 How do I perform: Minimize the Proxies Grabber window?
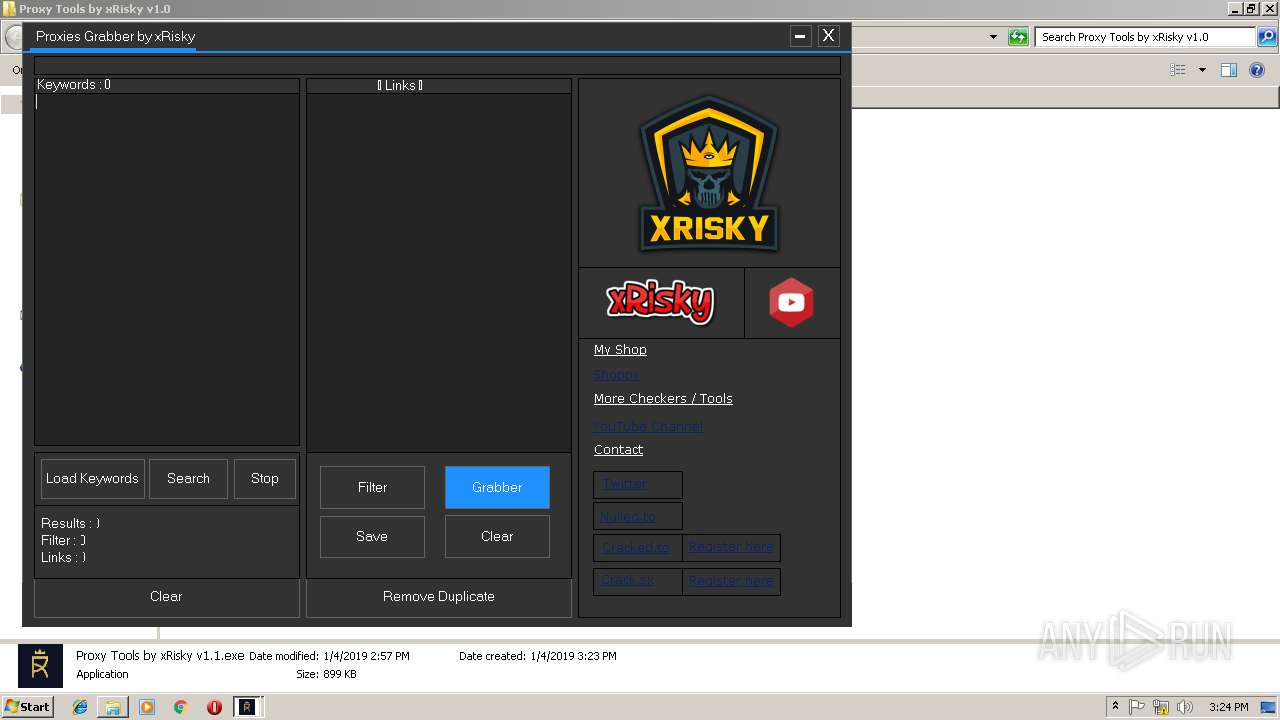point(800,36)
